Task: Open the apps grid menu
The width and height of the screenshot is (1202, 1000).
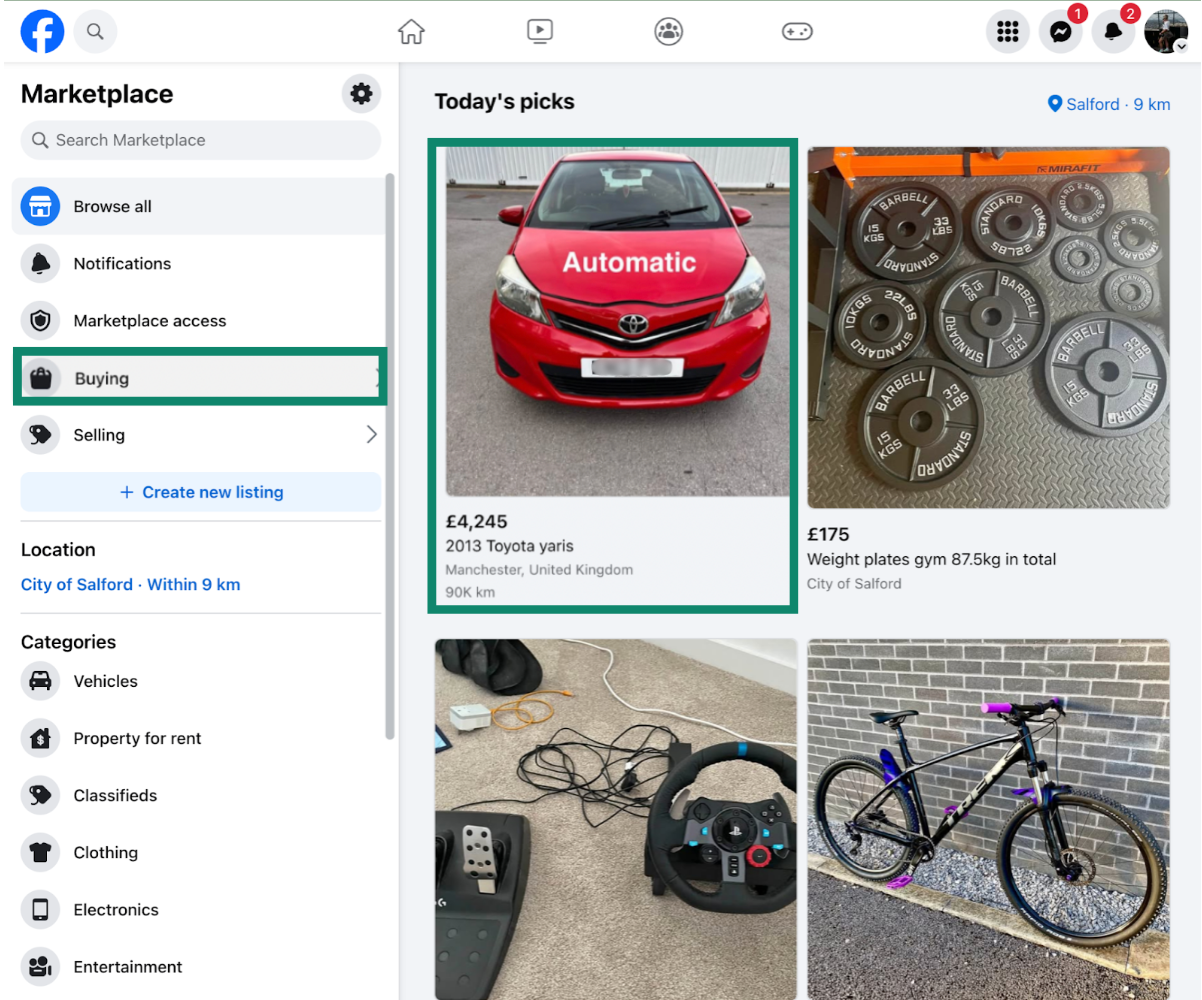Action: [1007, 31]
